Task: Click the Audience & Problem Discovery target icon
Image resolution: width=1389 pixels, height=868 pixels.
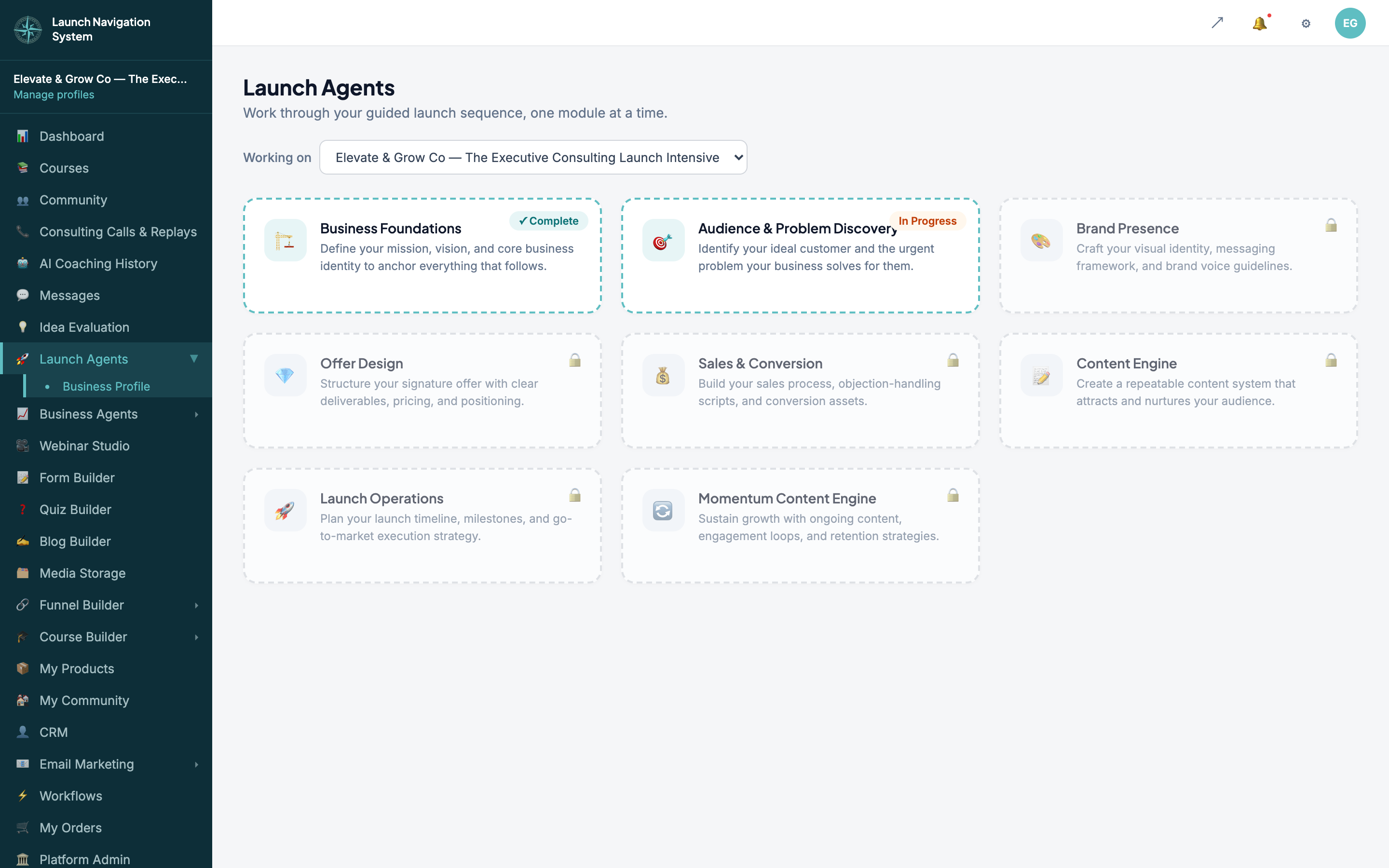Action: click(663, 240)
